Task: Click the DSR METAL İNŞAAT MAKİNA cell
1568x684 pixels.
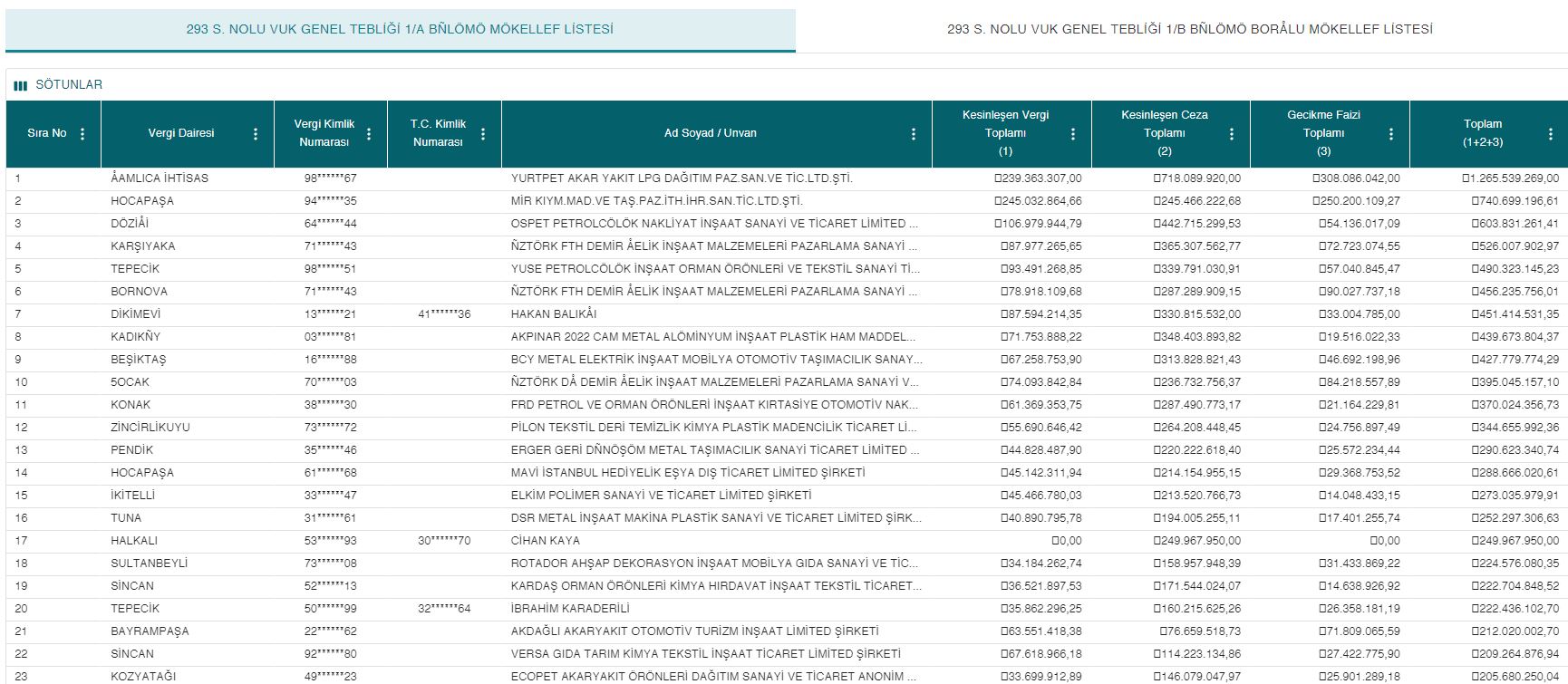Action: (717, 518)
